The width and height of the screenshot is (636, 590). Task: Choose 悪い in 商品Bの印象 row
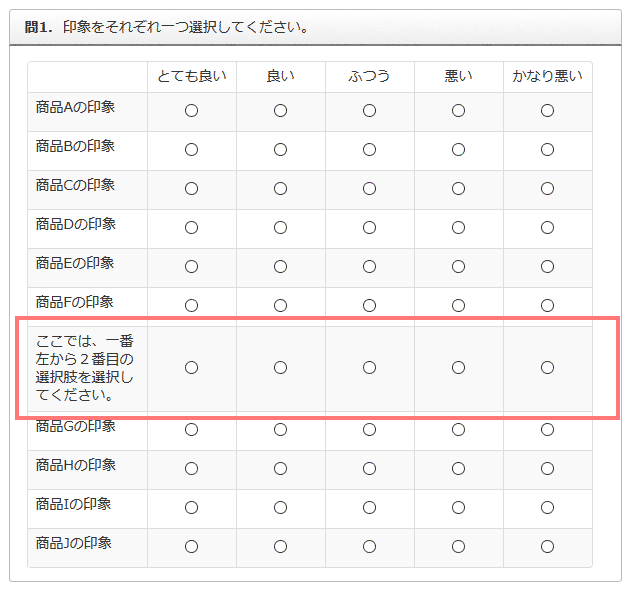point(458,150)
